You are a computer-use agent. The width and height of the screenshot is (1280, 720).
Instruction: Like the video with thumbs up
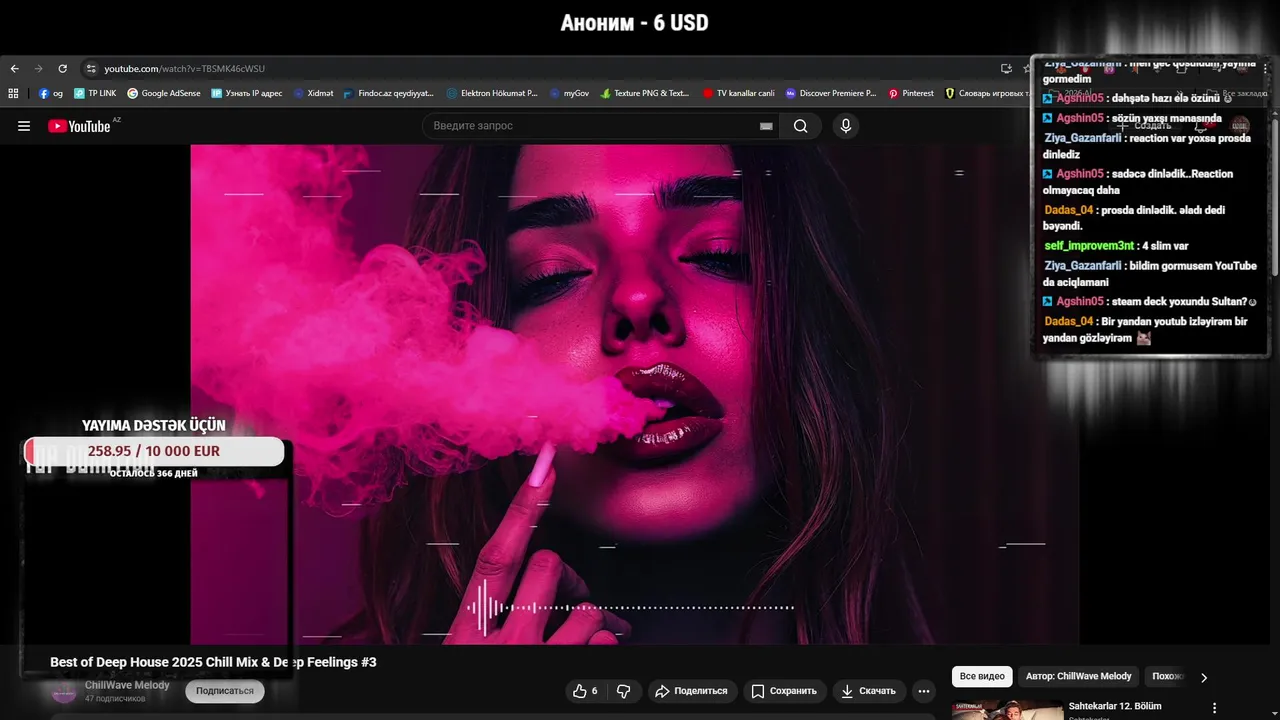pyautogui.click(x=585, y=691)
